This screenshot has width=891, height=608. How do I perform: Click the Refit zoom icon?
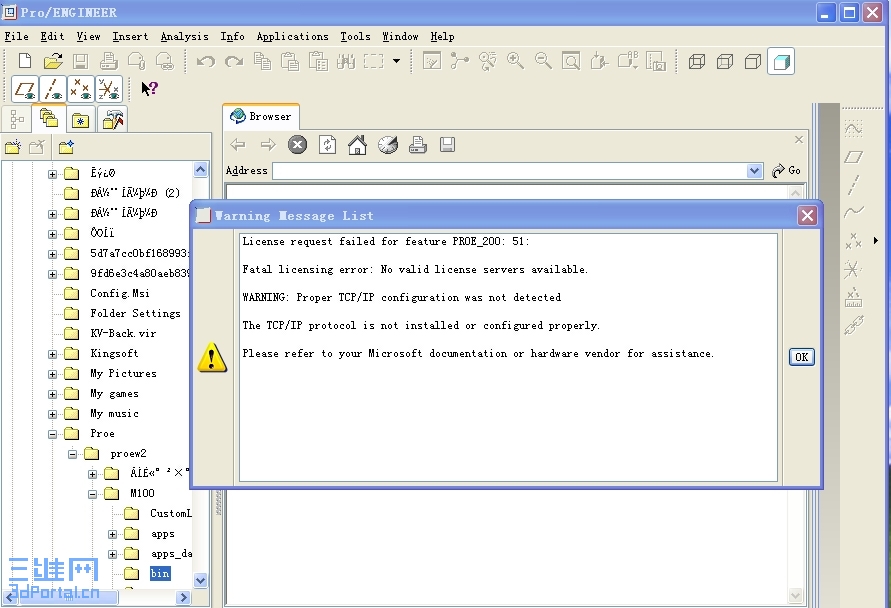pyautogui.click(x=571, y=61)
